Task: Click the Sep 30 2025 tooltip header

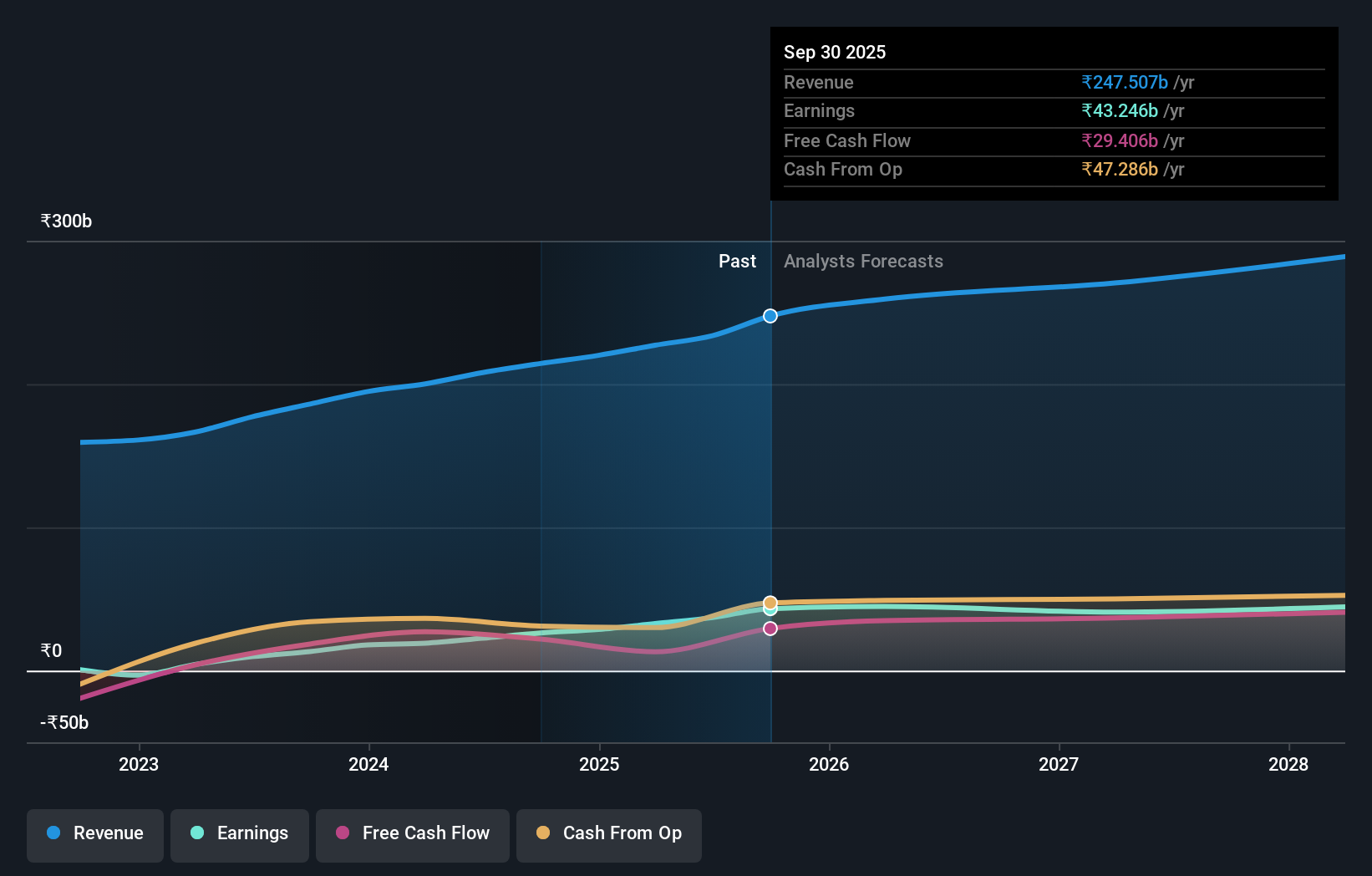Action: [x=835, y=52]
